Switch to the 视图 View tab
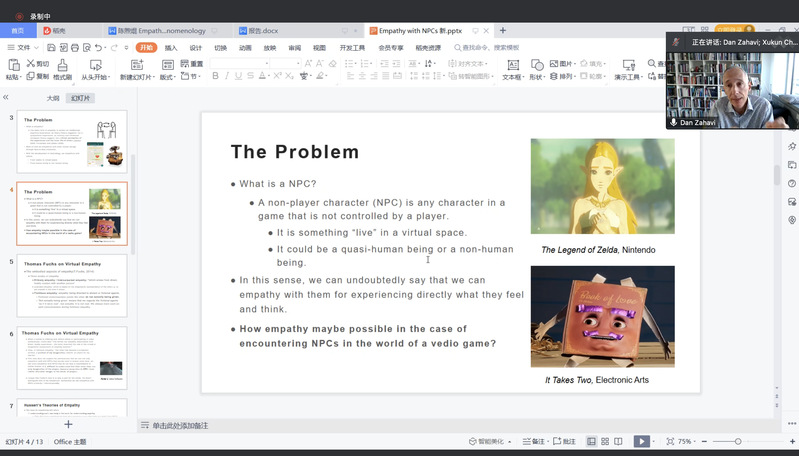The width and height of the screenshot is (799, 456). pyautogui.click(x=319, y=47)
